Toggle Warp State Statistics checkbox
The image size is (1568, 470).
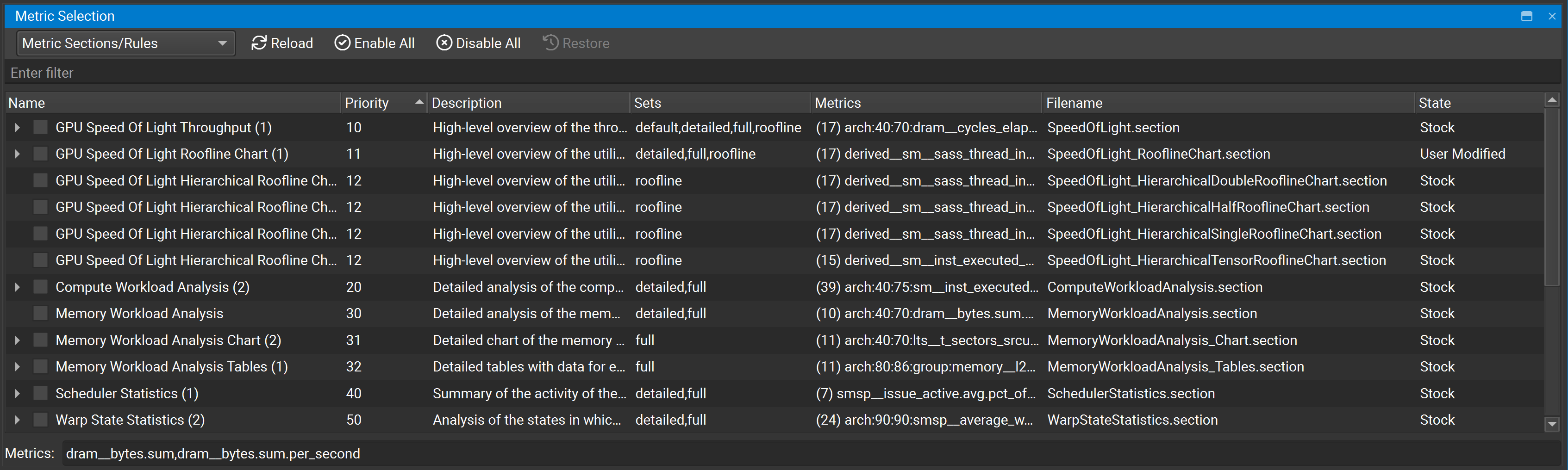[40, 420]
